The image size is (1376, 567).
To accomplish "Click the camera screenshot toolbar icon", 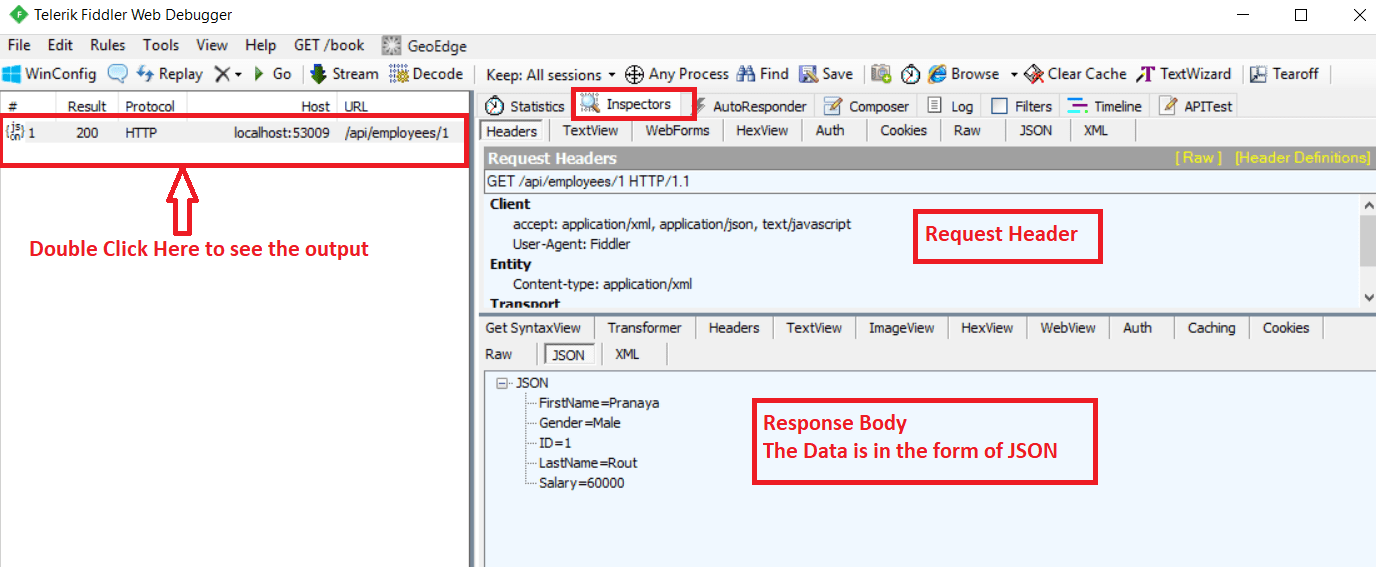I will click(x=881, y=74).
